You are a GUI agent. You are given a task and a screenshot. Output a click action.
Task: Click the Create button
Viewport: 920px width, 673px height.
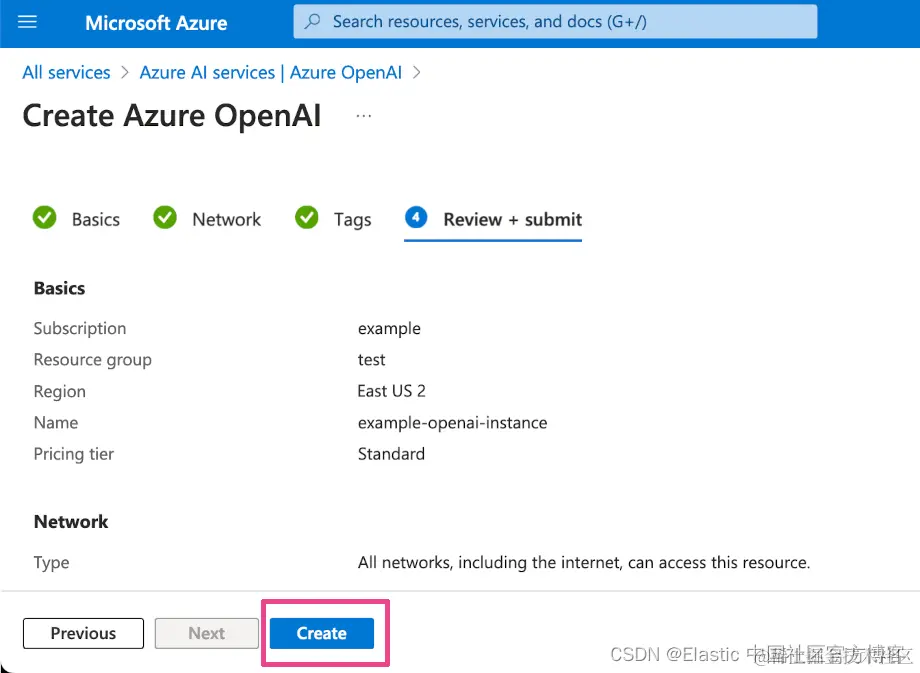[321, 633]
